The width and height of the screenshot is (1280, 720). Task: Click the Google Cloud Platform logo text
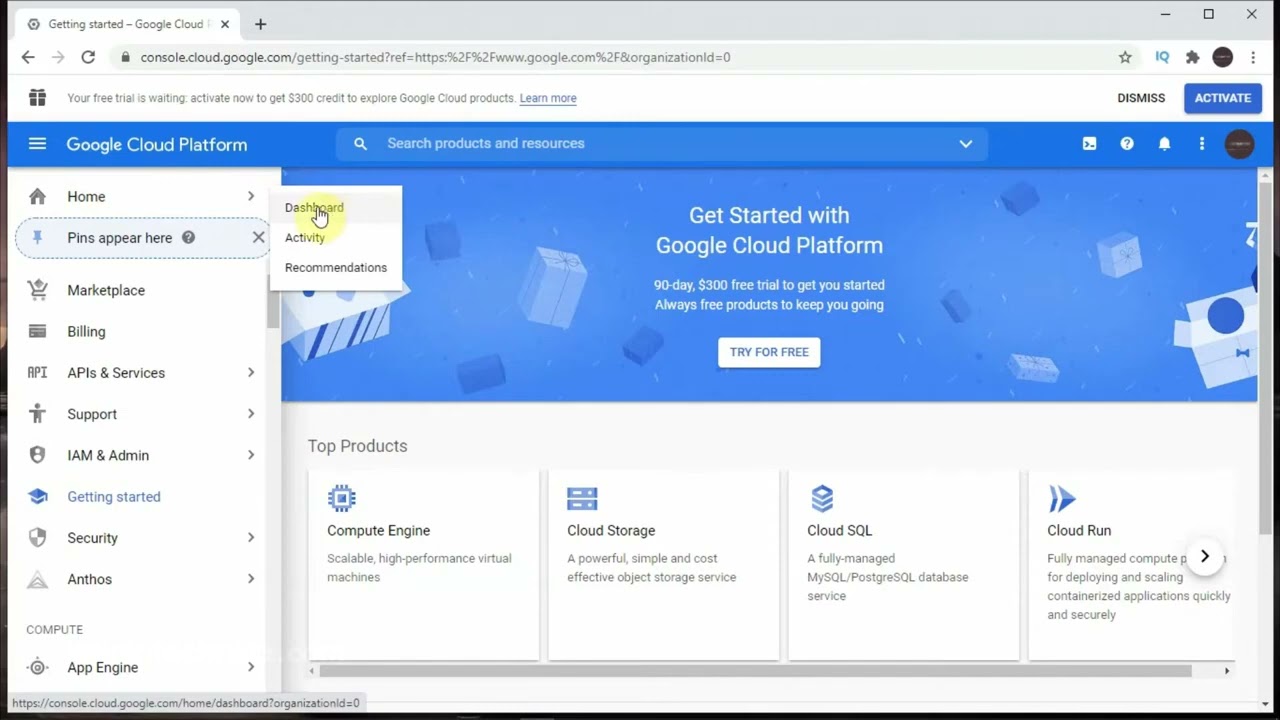(x=157, y=144)
